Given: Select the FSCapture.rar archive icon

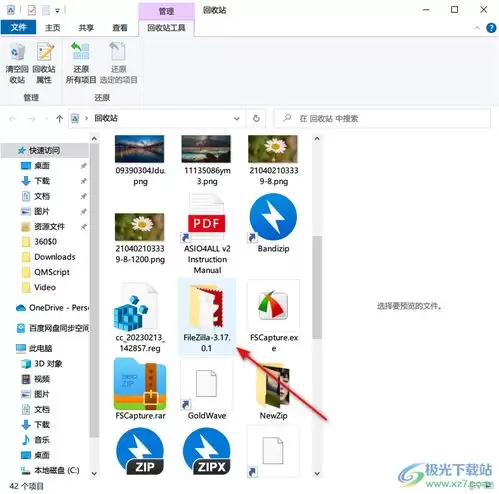Looking at the screenshot, I should pos(140,389).
